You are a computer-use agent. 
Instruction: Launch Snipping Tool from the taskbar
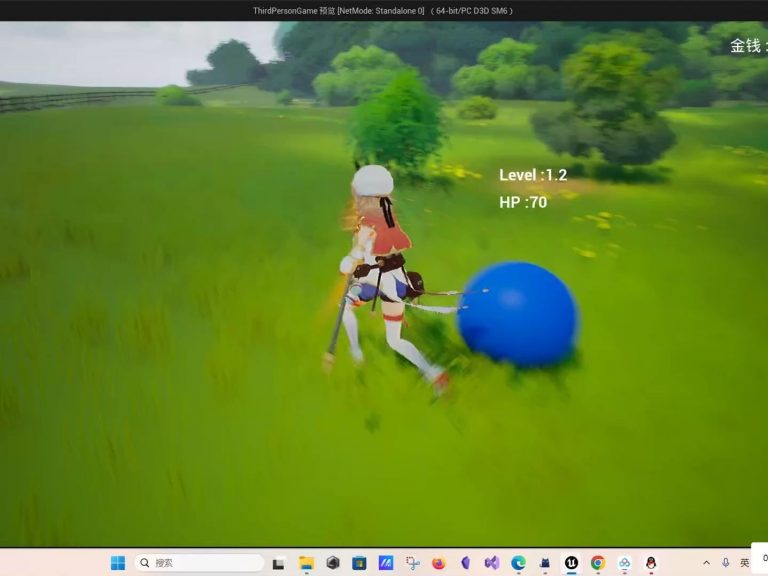412,563
